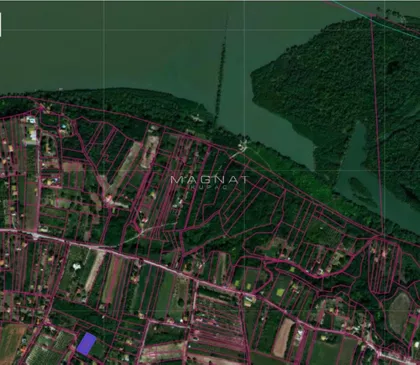The height and width of the screenshot is (365, 420).
Task: Click the dirt clearing on the riverbank
Action: click(243, 146)
